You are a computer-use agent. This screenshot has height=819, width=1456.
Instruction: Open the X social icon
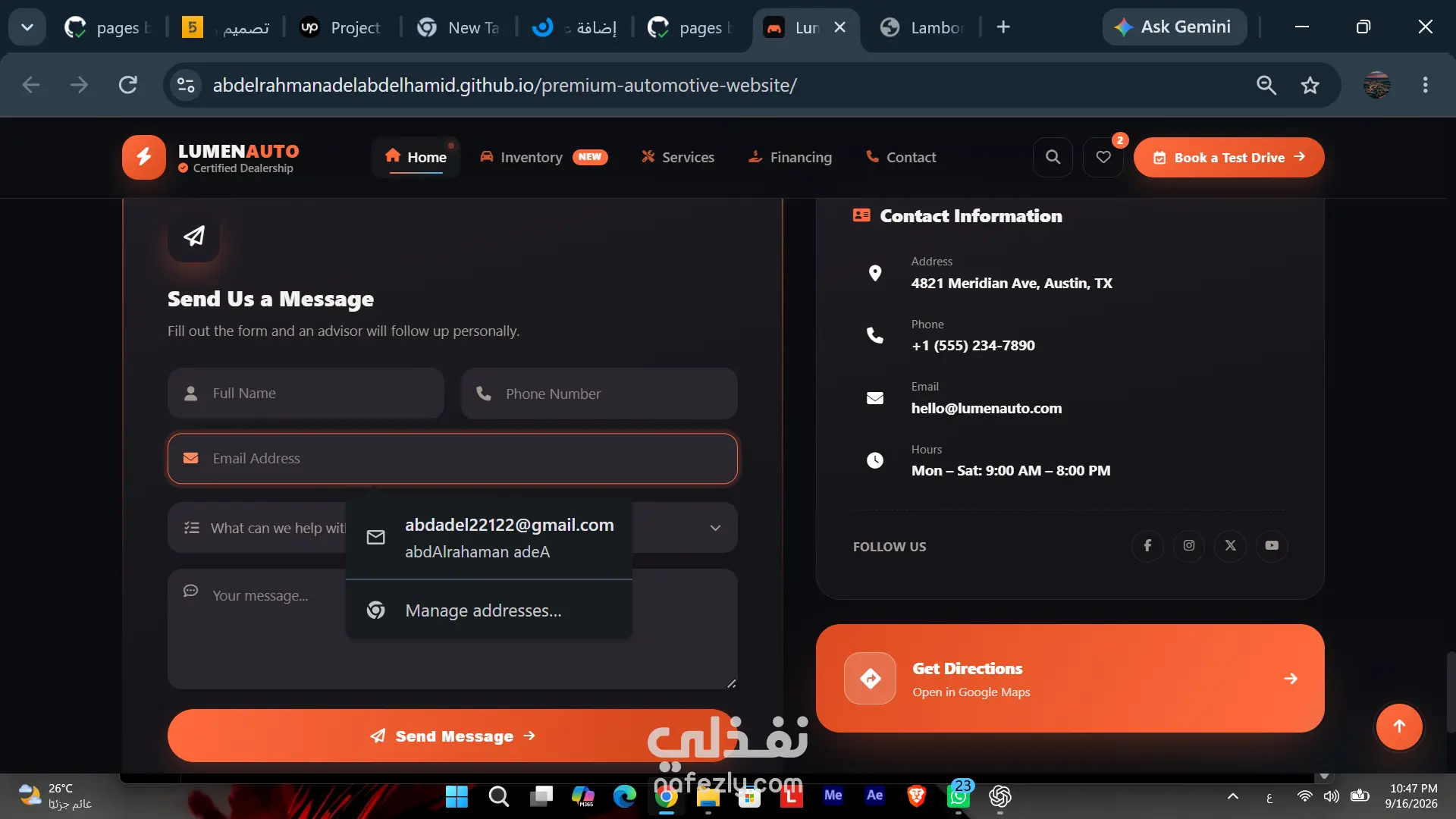point(1230,545)
